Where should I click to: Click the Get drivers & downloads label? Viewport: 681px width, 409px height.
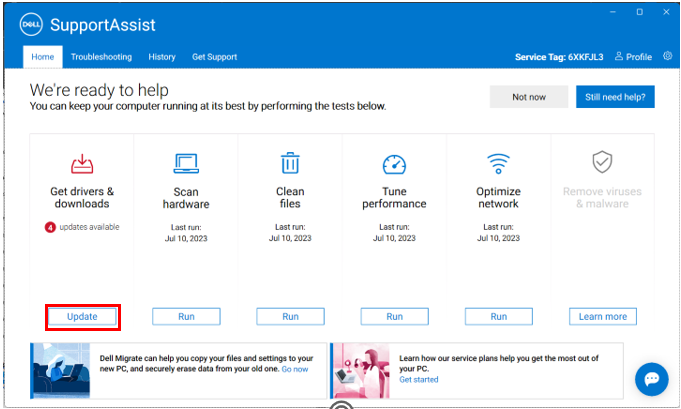click(x=82, y=198)
